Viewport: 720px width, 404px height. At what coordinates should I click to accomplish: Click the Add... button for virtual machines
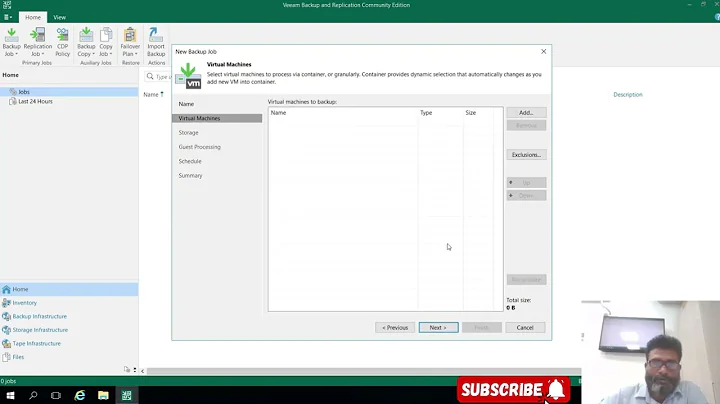pos(526,112)
